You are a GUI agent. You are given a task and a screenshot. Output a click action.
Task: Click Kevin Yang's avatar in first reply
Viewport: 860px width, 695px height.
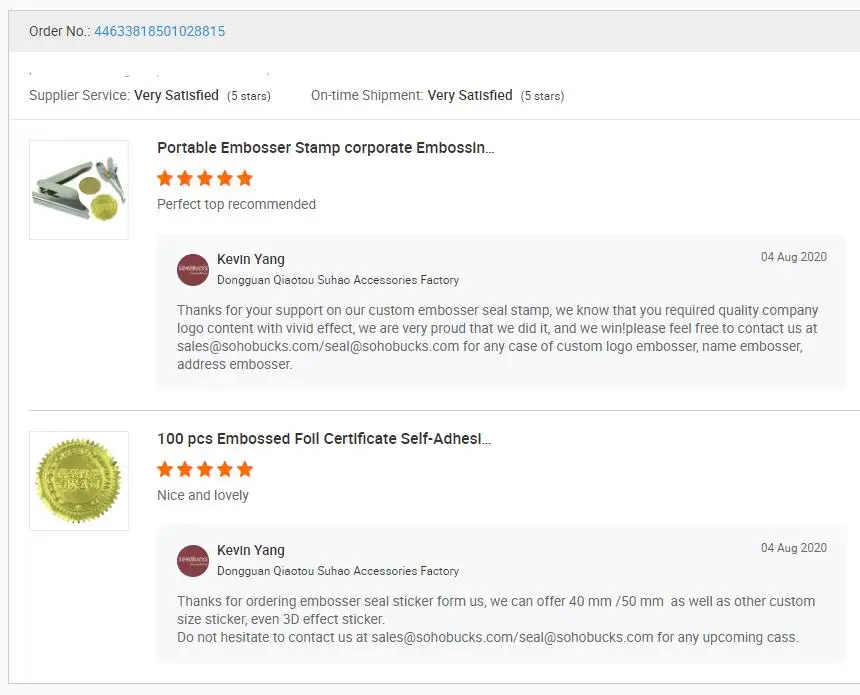click(x=193, y=269)
